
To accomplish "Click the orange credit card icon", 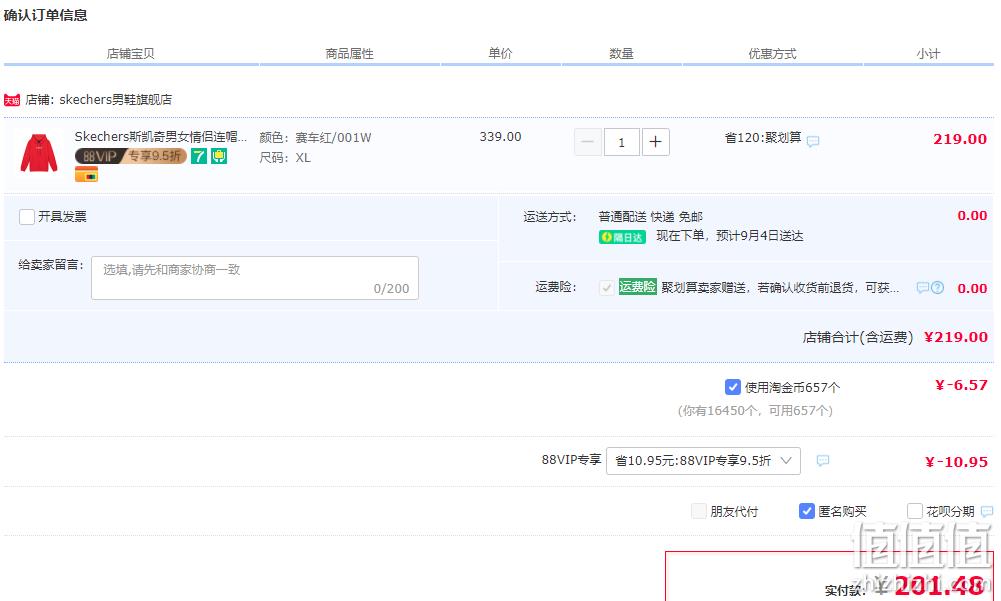I will 86,174.
